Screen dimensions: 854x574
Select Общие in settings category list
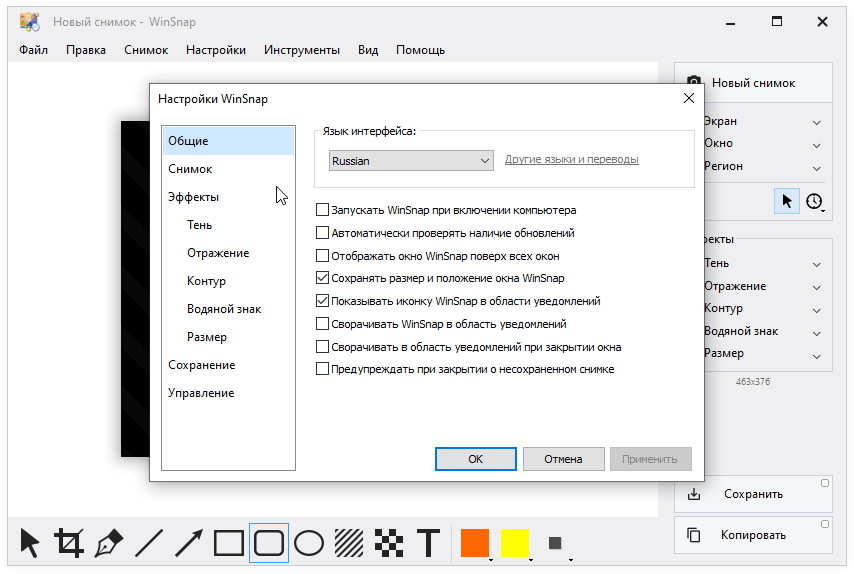pos(228,141)
